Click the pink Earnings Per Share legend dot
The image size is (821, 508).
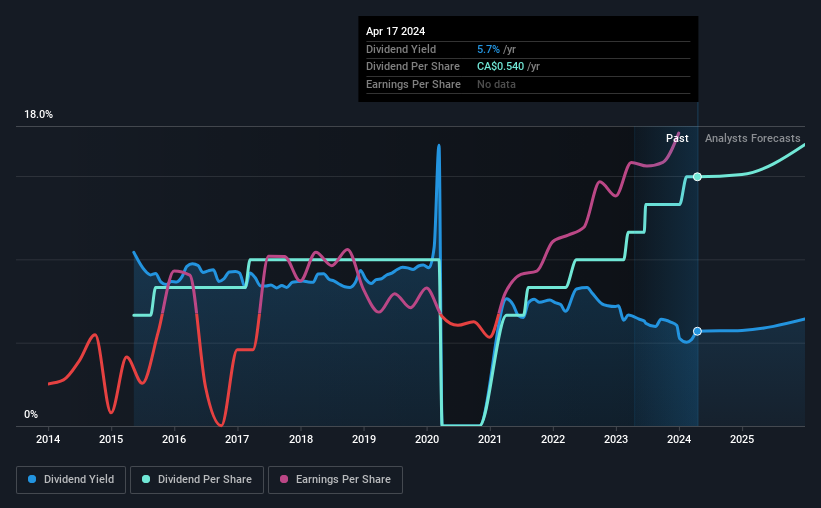(x=284, y=479)
